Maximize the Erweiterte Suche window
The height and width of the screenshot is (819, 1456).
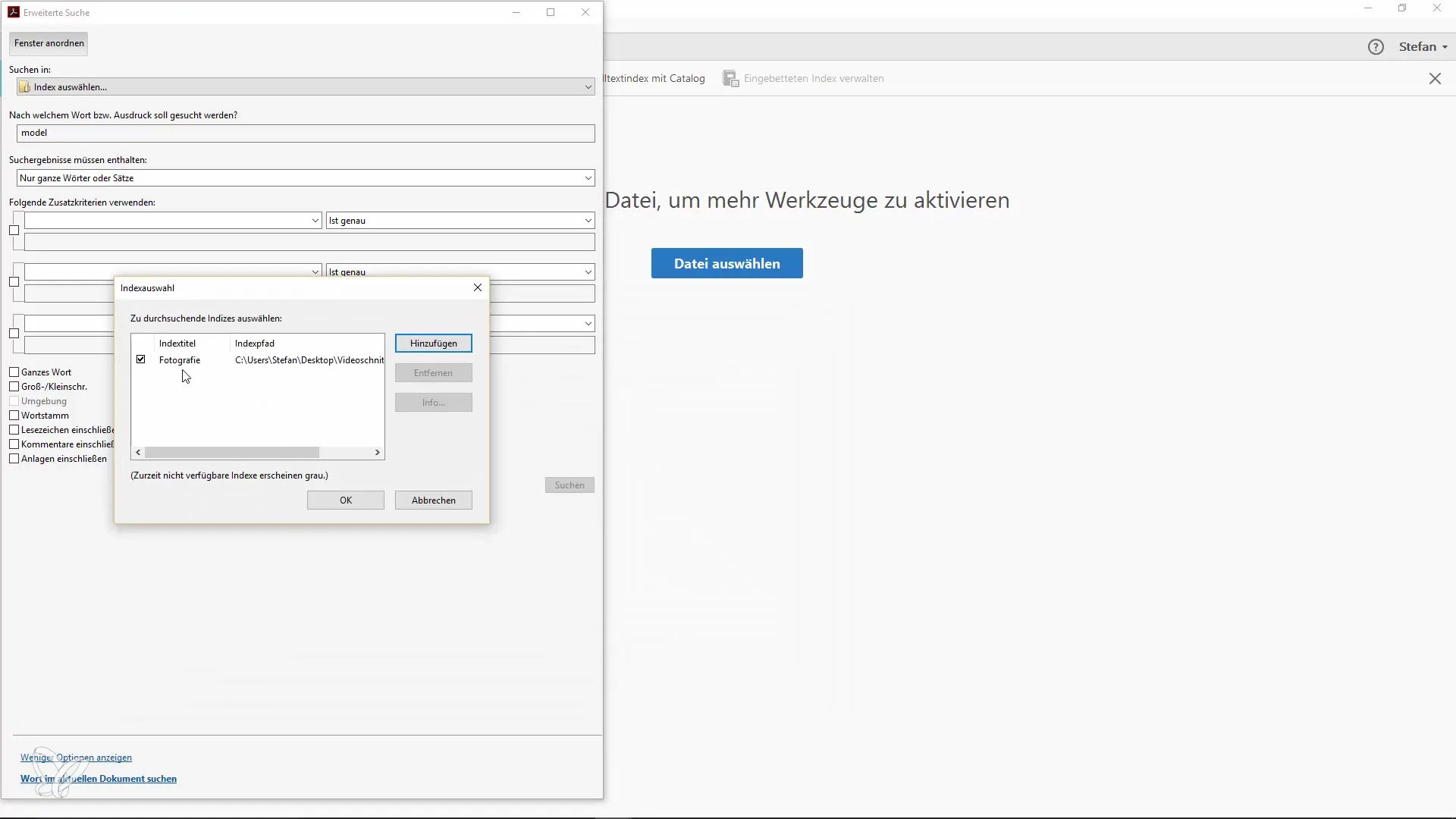[551, 12]
